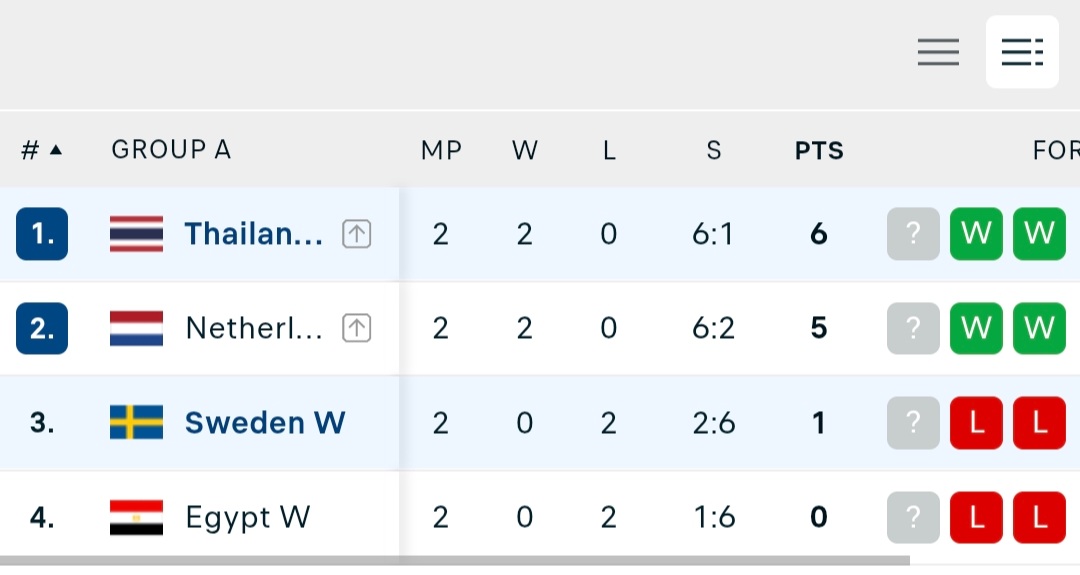The width and height of the screenshot is (1080, 575).
Task: Sort table by rank number column
Action: (41, 149)
